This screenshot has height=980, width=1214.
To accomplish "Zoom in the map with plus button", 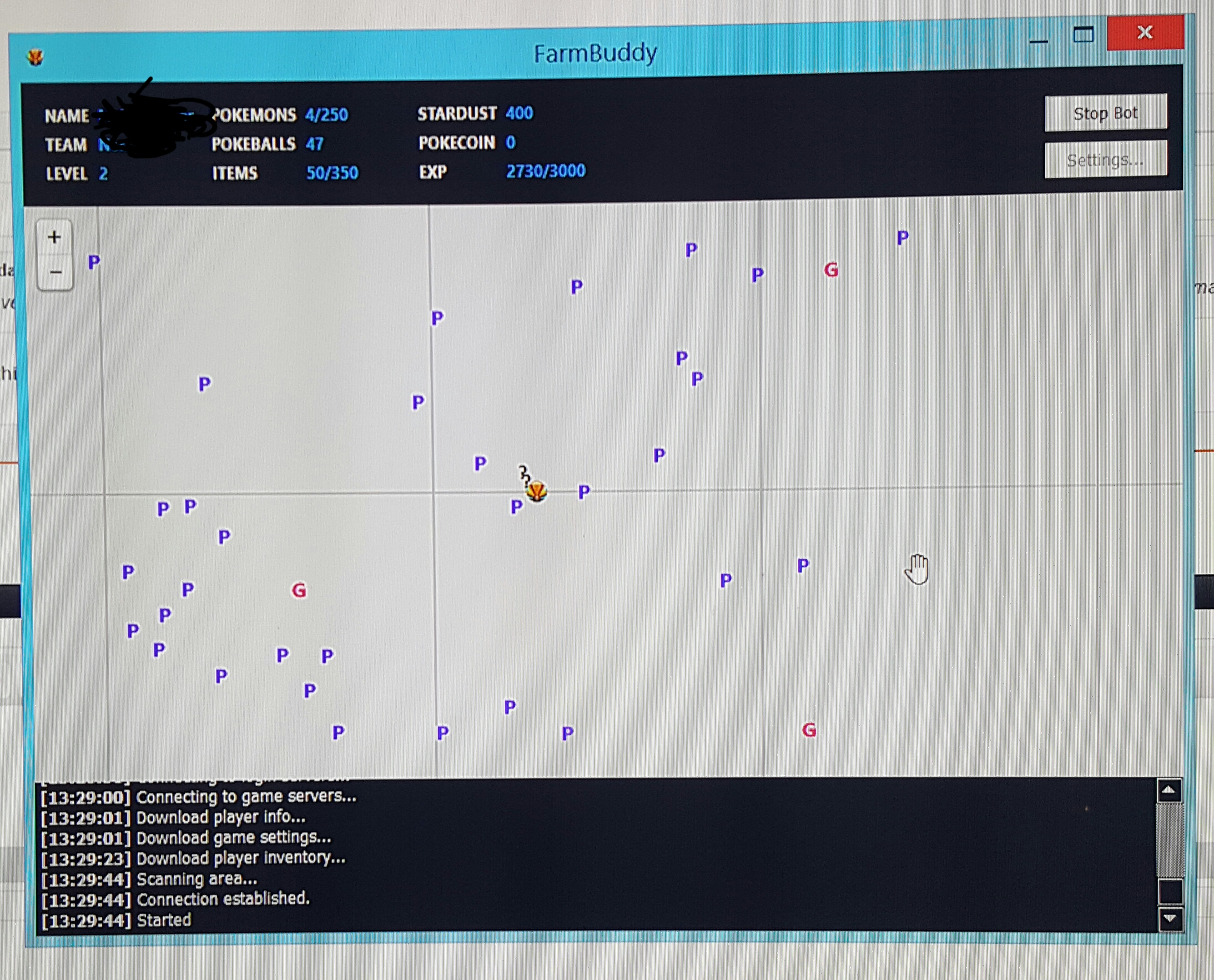I will (55, 237).
